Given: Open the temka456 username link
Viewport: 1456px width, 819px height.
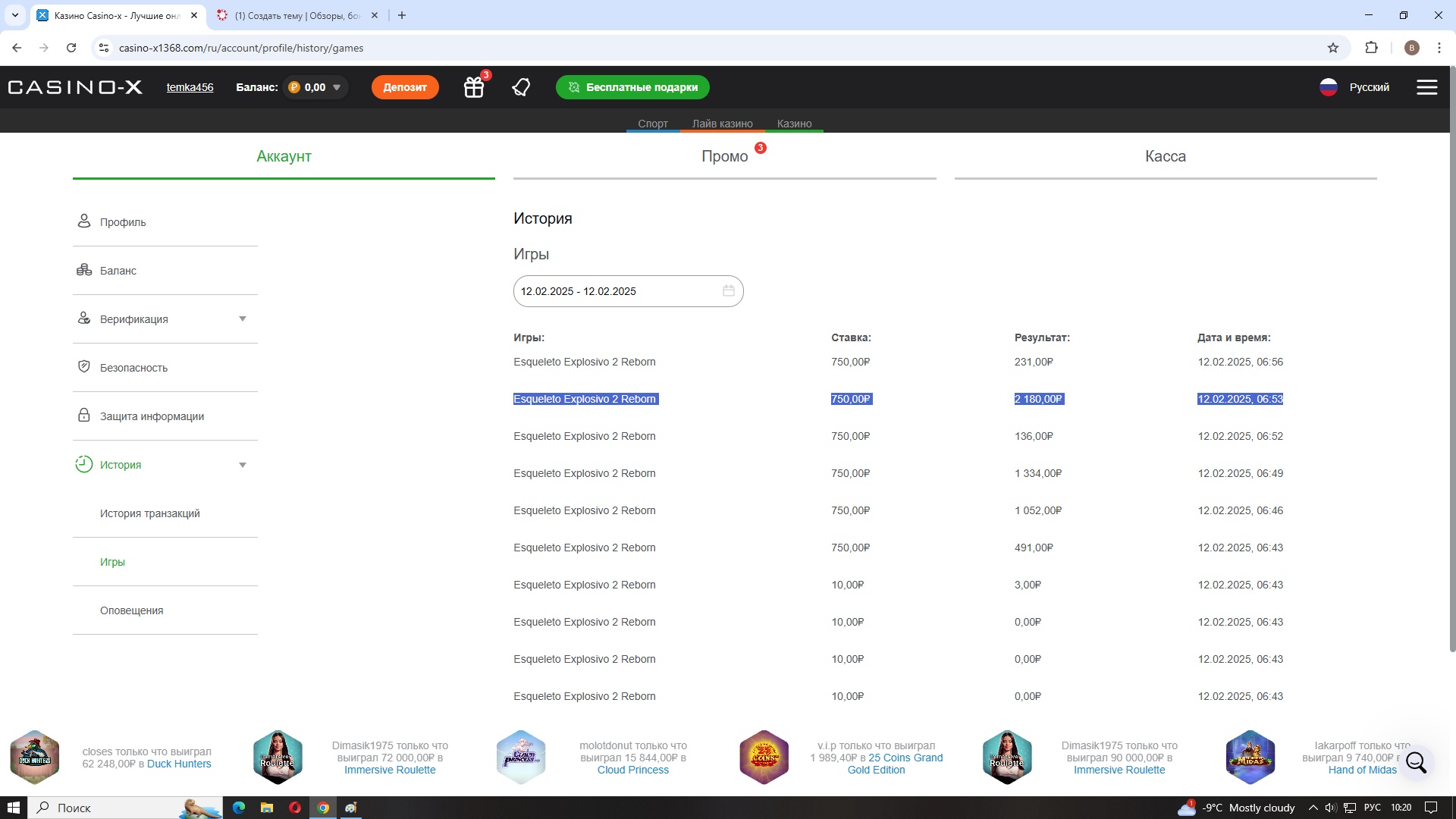Looking at the screenshot, I should (x=190, y=87).
